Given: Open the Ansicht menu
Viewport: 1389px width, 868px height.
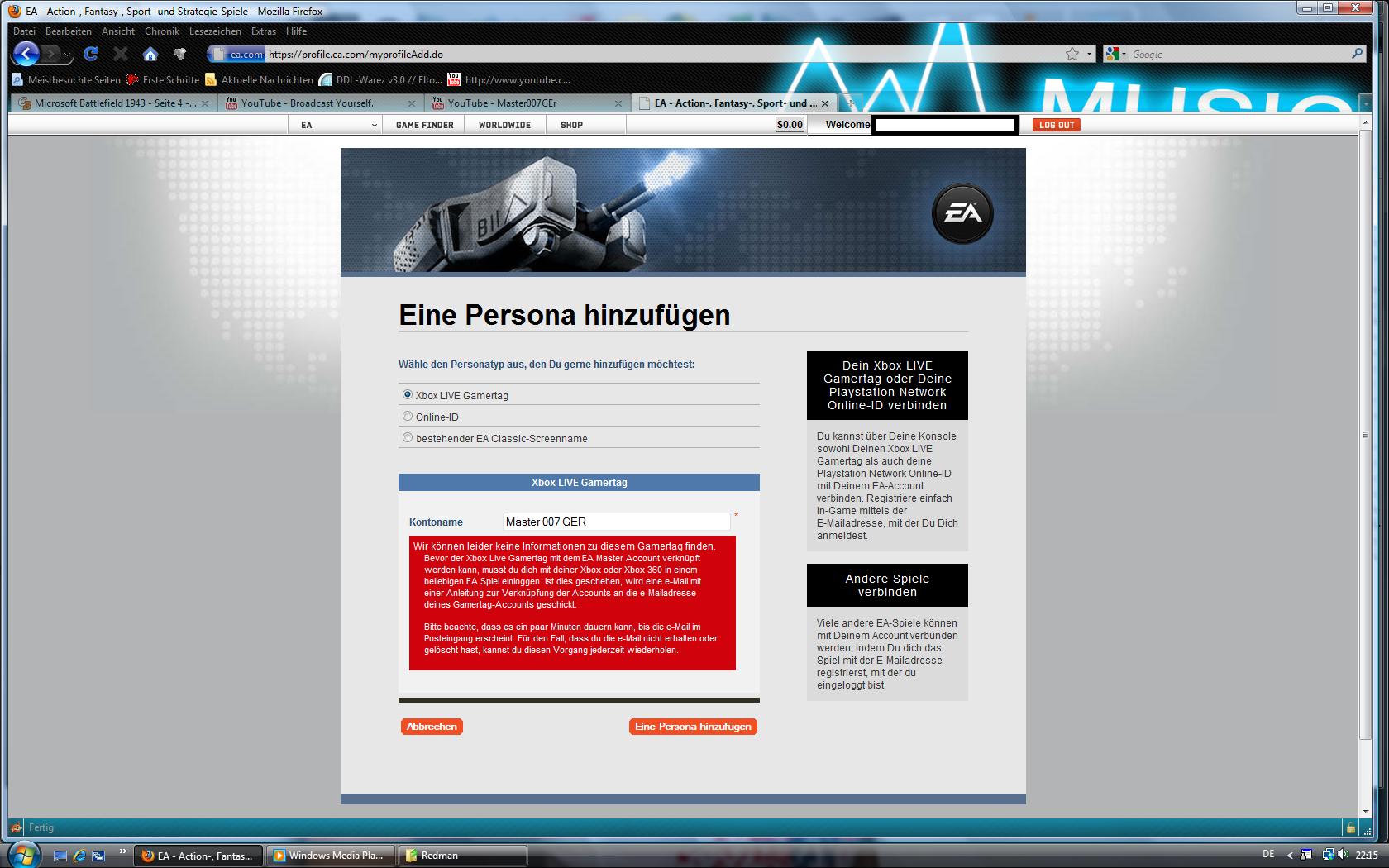Looking at the screenshot, I should tap(118, 31).
